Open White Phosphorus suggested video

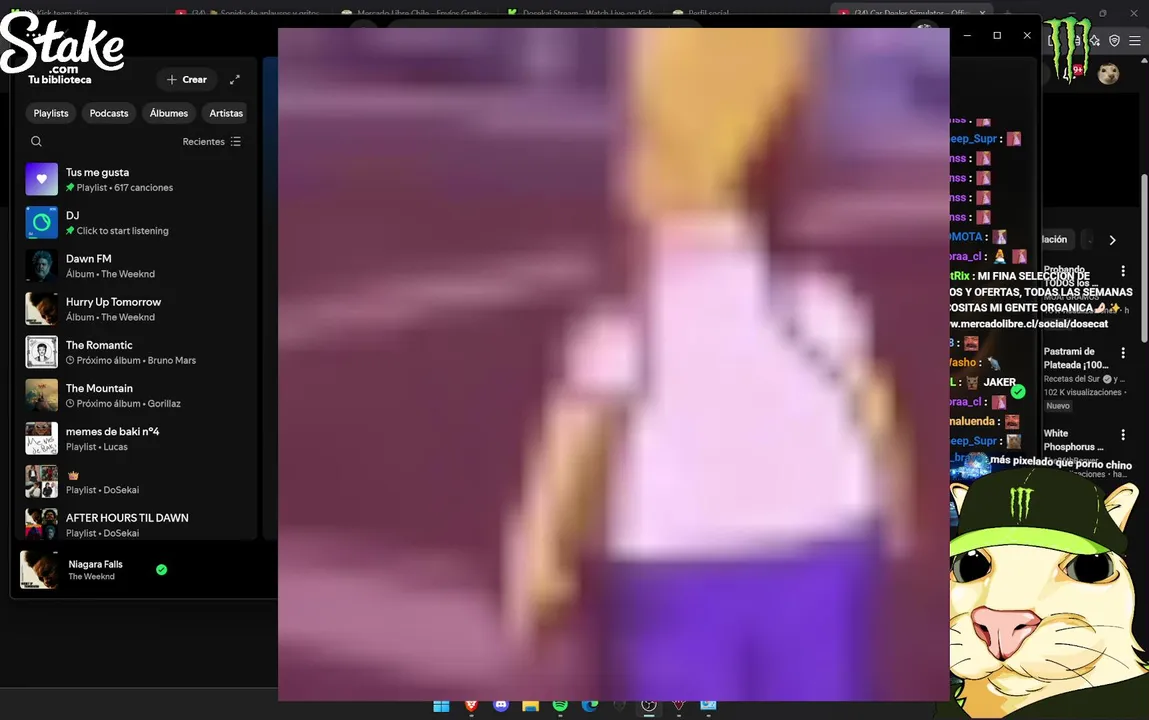point(1069,440)
